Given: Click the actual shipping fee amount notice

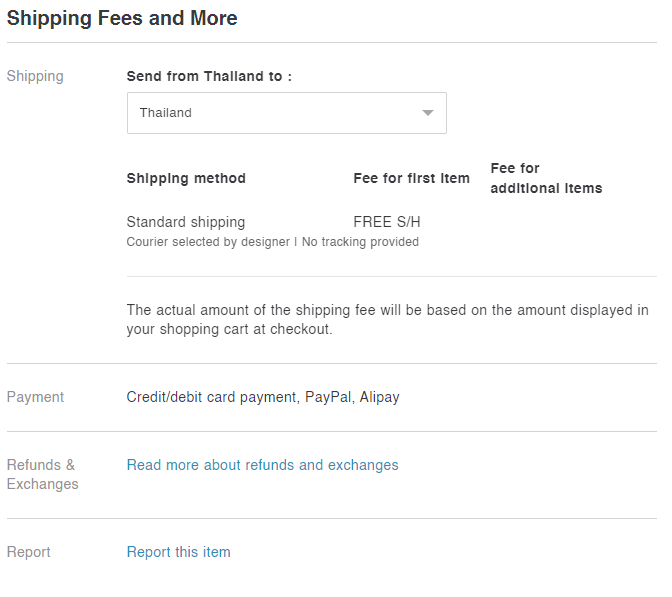Looking at the screenshot, I should tap(387, 320).
